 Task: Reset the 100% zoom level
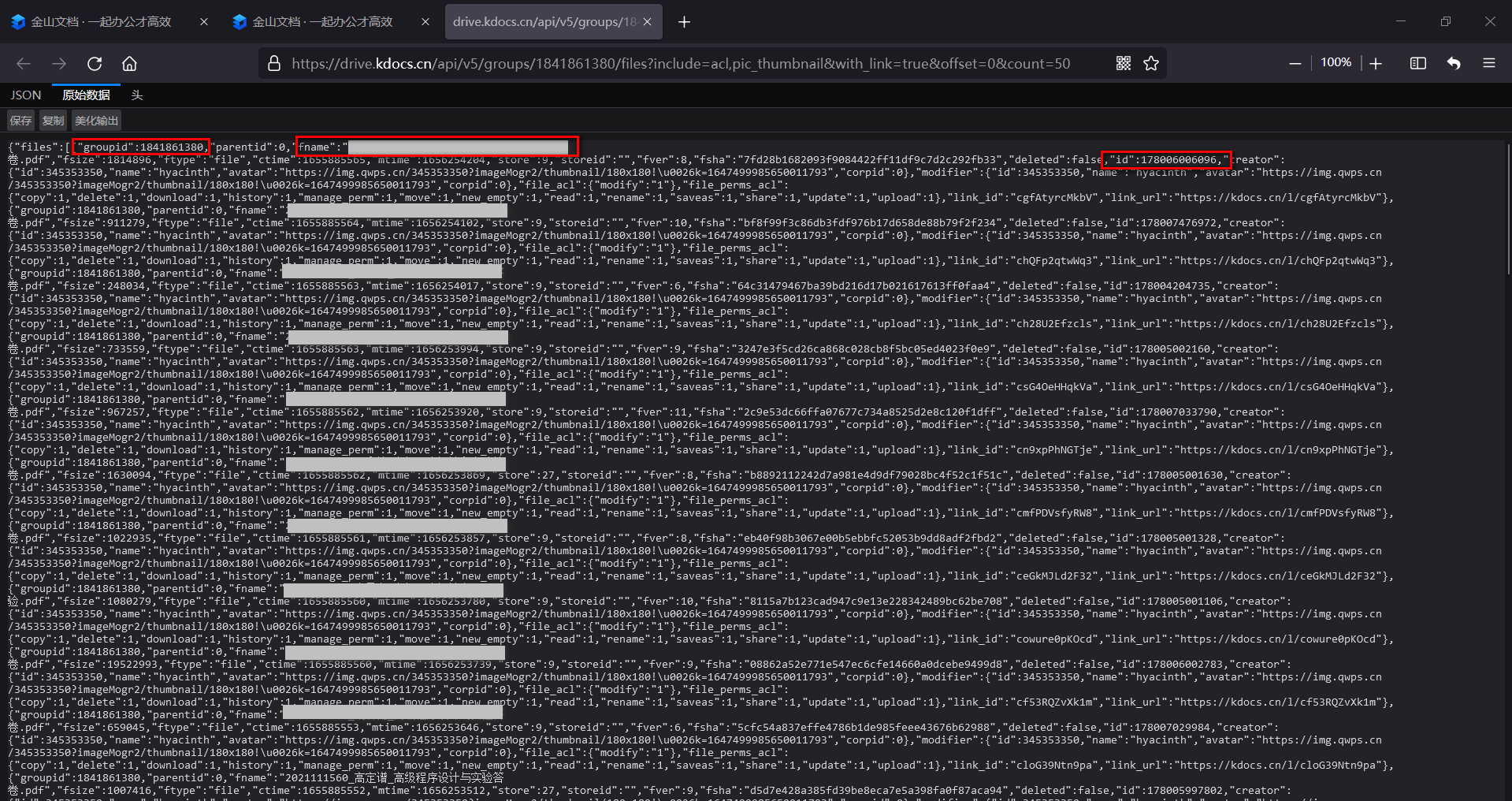[x=1336, y=62]
